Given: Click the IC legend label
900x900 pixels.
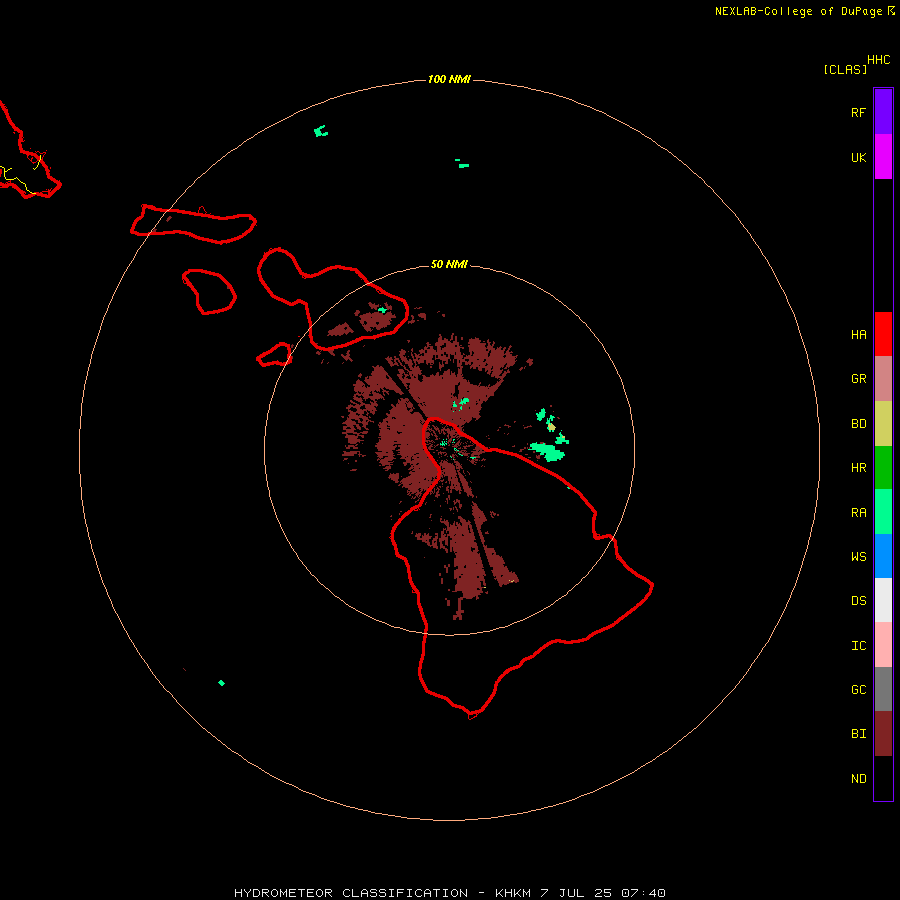Looking at the screenshot, I should [x=858, y=646].
